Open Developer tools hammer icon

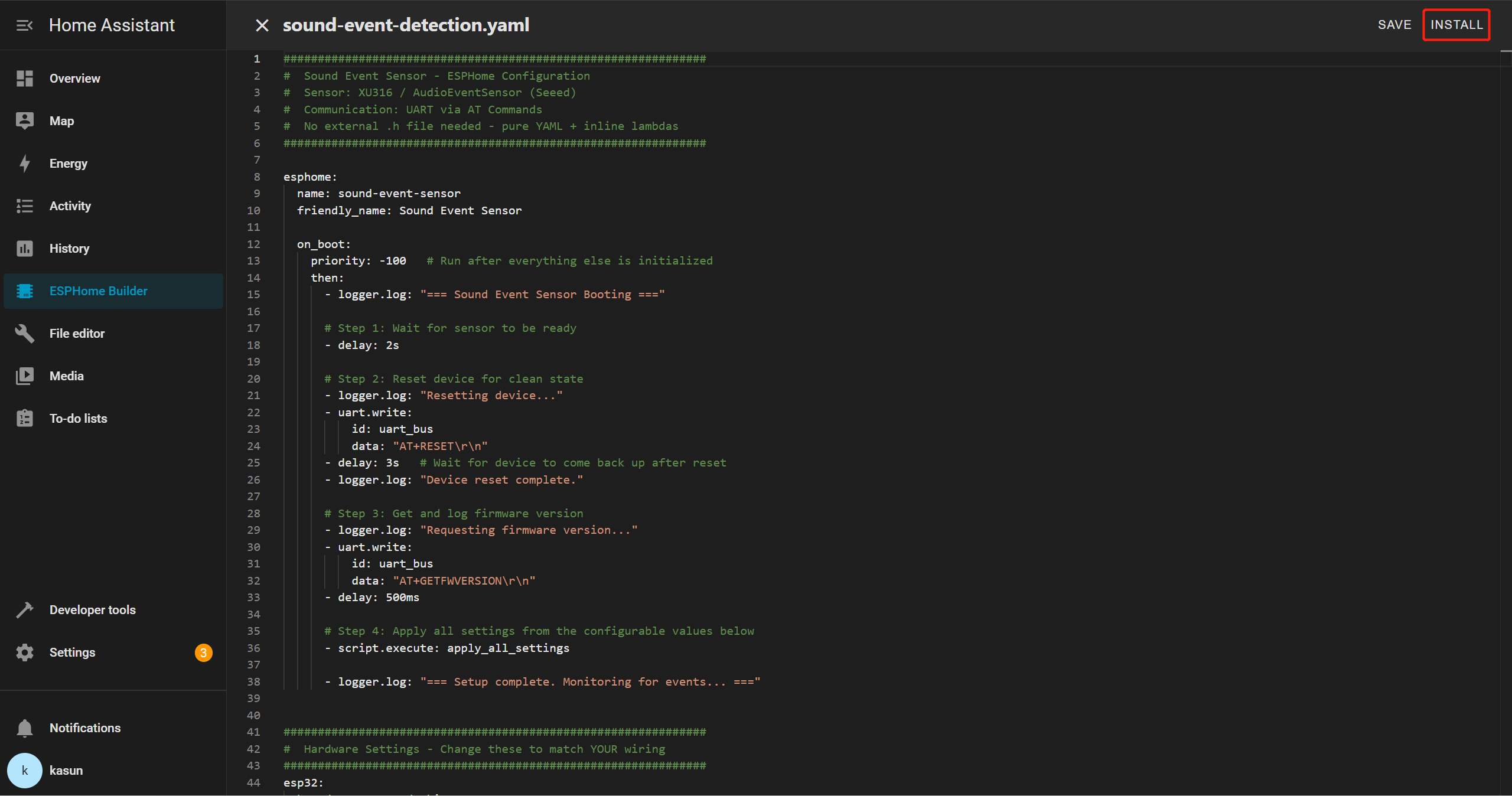pos(24,610)
